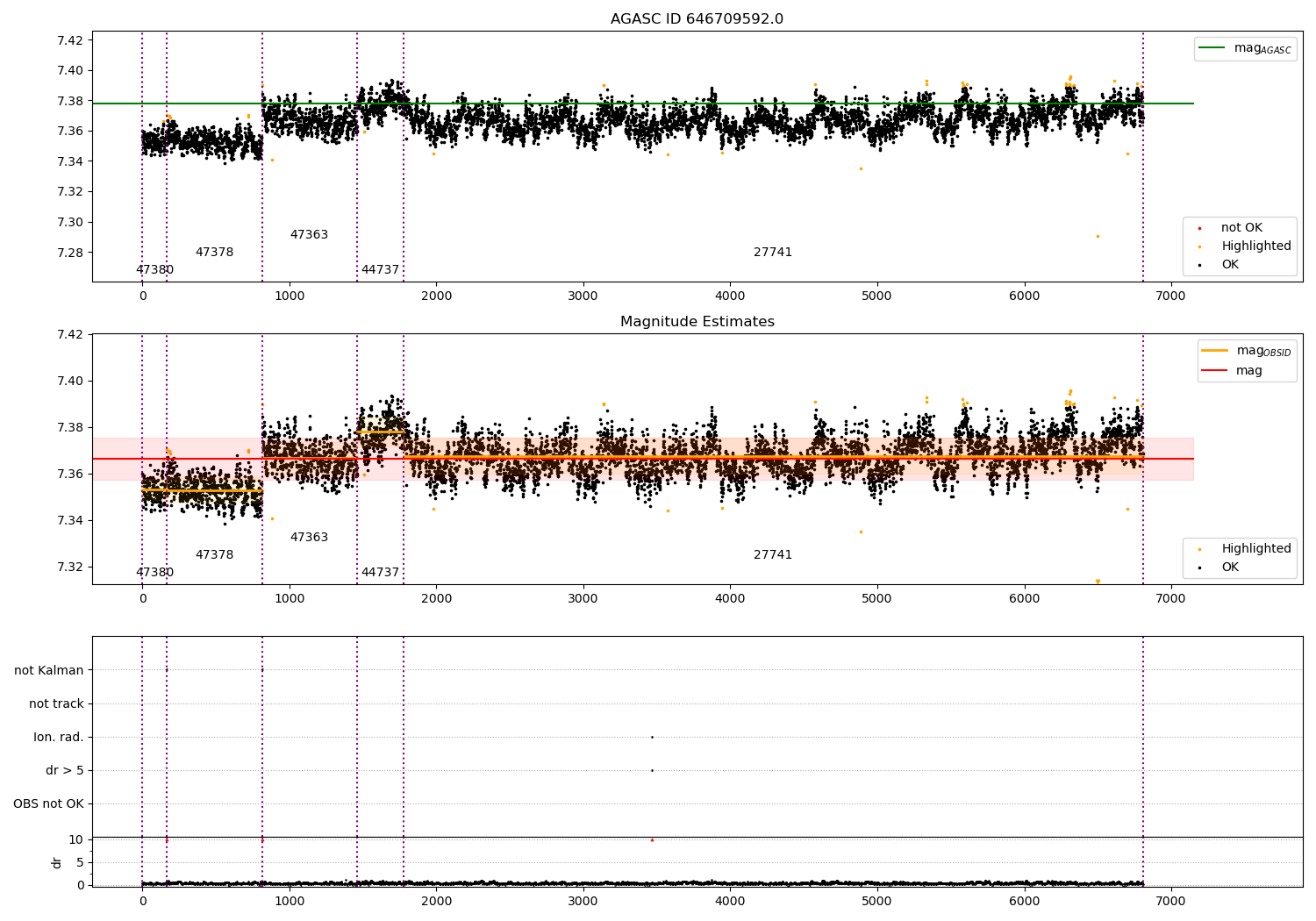
Task: Click the orange line sample beside mag OBSID legend
Action: click(x=1215, y=351)
